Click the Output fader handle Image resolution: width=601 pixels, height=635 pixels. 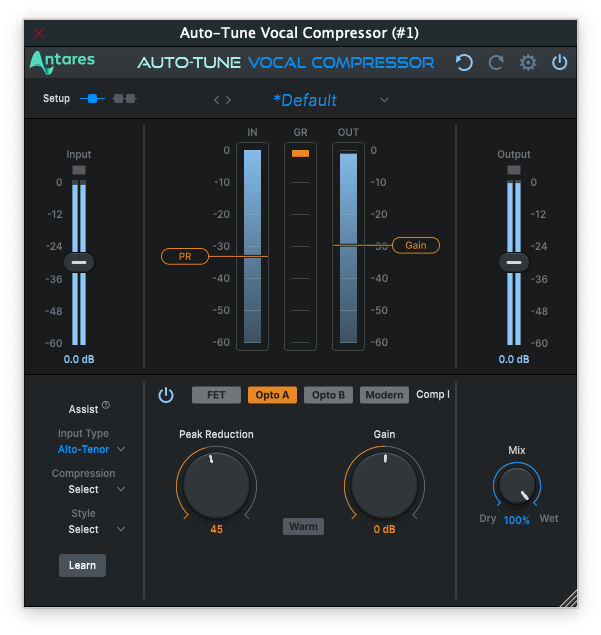click(x=514, y=262)
